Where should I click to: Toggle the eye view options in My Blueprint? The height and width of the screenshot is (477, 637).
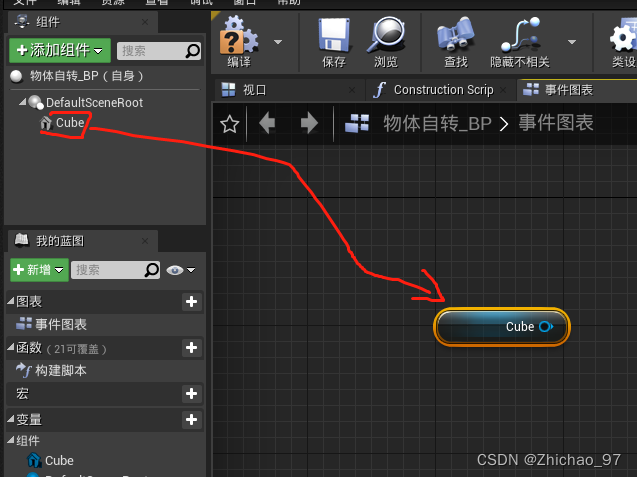pos(181,270)
